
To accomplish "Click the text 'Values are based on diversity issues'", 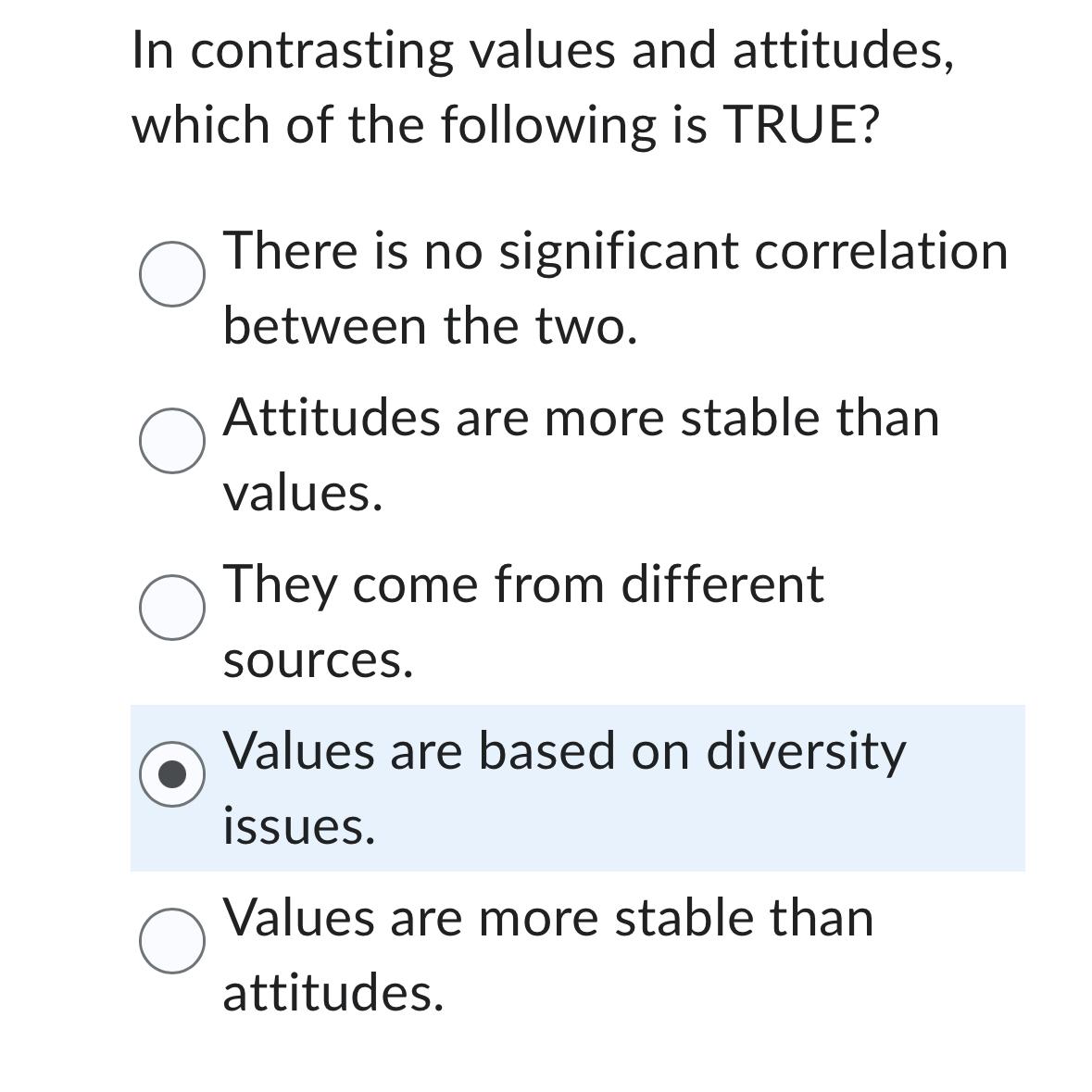I will (565, 785).
